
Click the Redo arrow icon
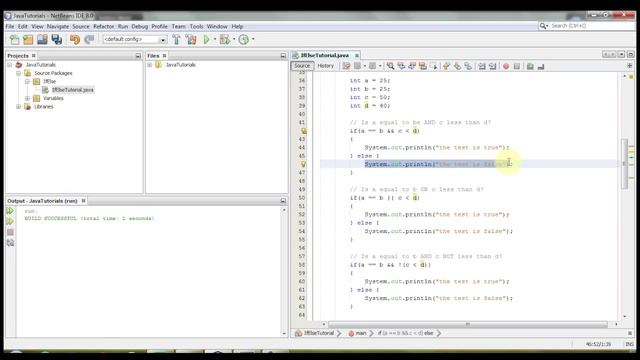[x=89, y=40]
